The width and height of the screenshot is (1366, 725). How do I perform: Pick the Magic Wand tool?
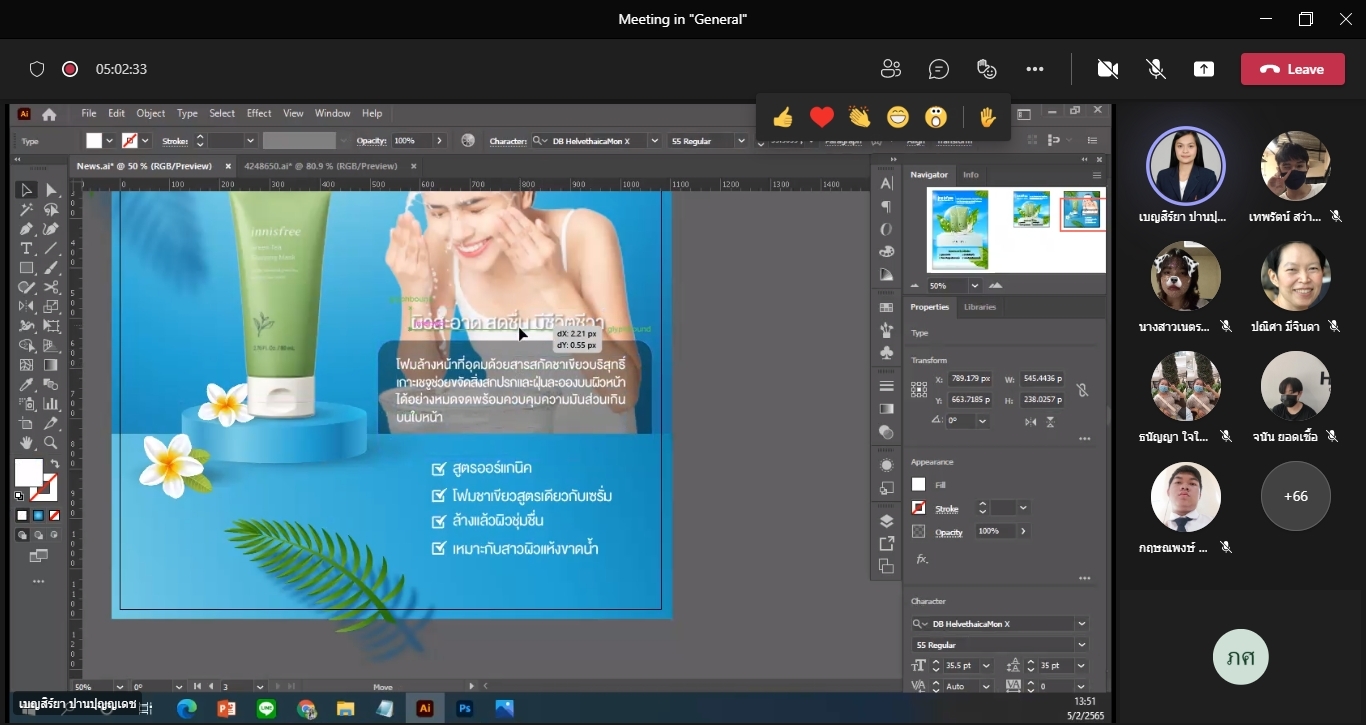[x=27, y=210]
